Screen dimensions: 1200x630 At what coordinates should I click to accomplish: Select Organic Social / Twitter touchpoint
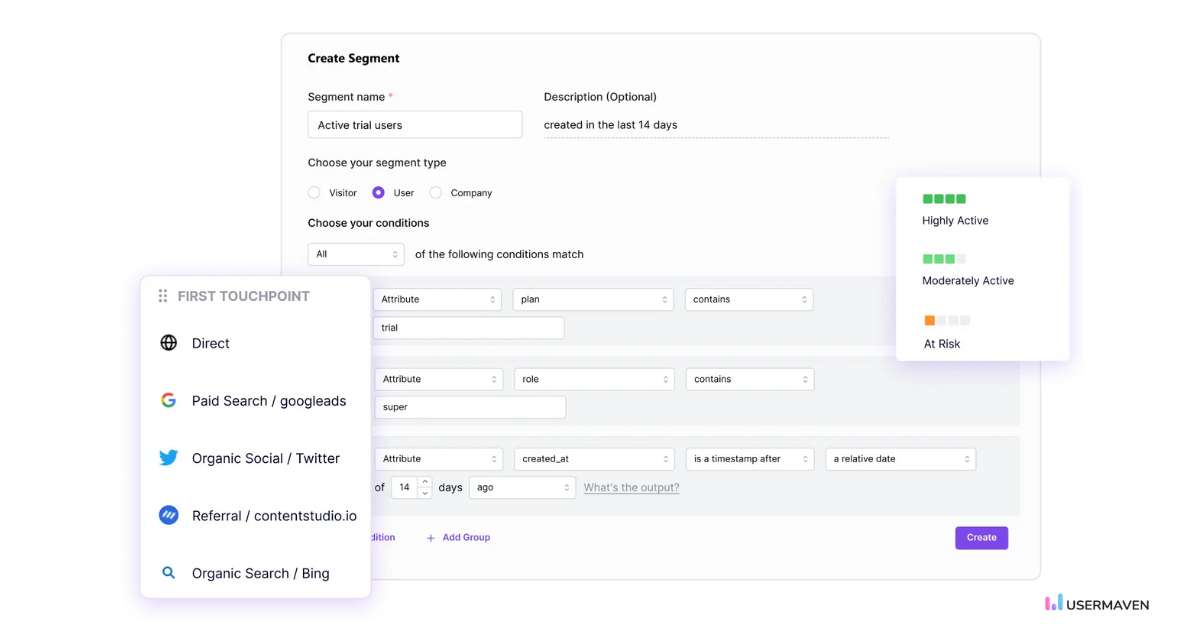click(266, 458)
